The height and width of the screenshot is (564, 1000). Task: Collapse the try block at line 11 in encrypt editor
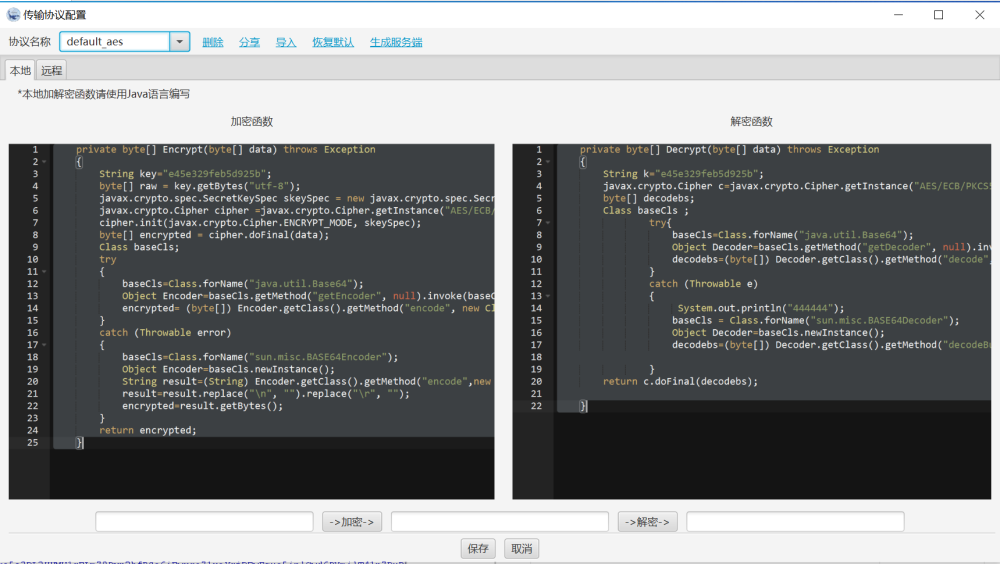click(43, 272)
